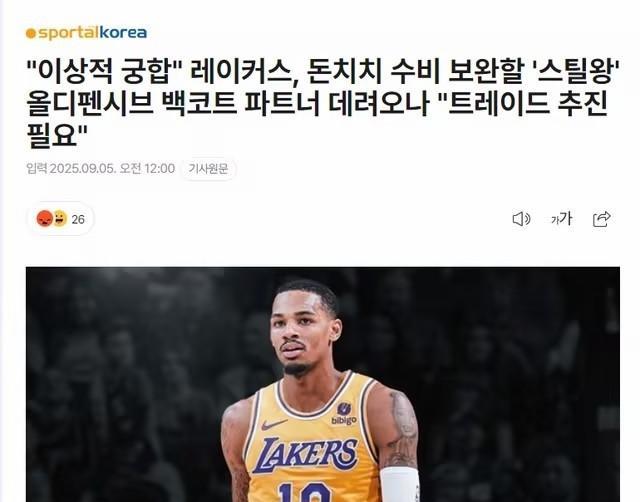Click the article headline starting "이상적 궁합"
Viewport: 640px width, 502px height.
pyautogui.click(x=323, y=104)
